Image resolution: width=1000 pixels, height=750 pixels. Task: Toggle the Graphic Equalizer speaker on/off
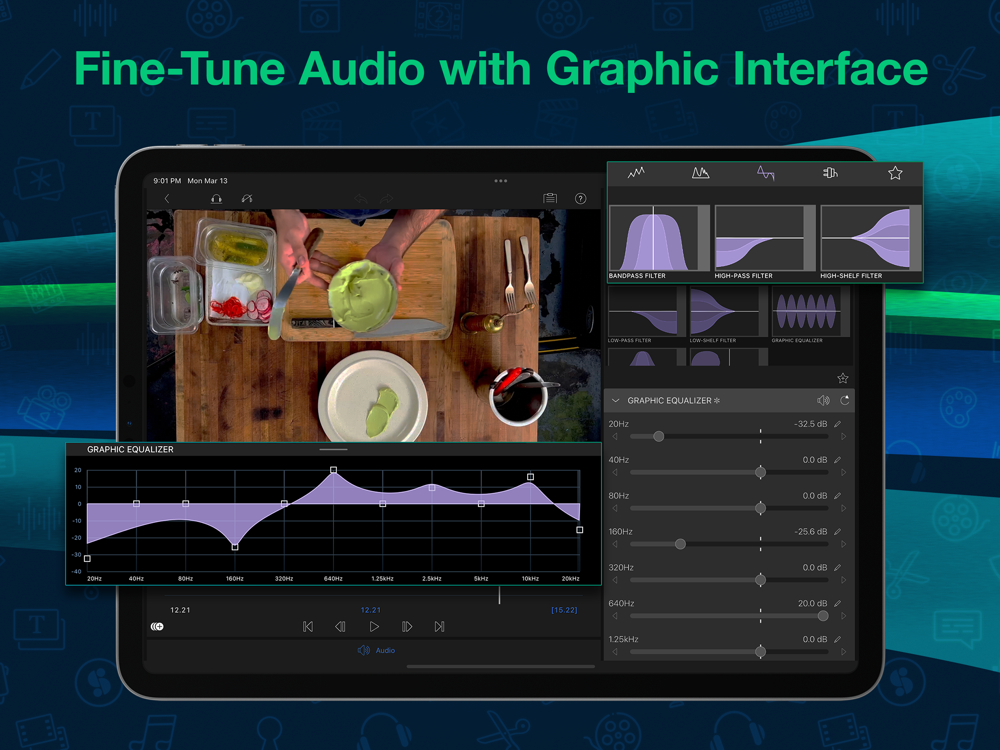823,401
